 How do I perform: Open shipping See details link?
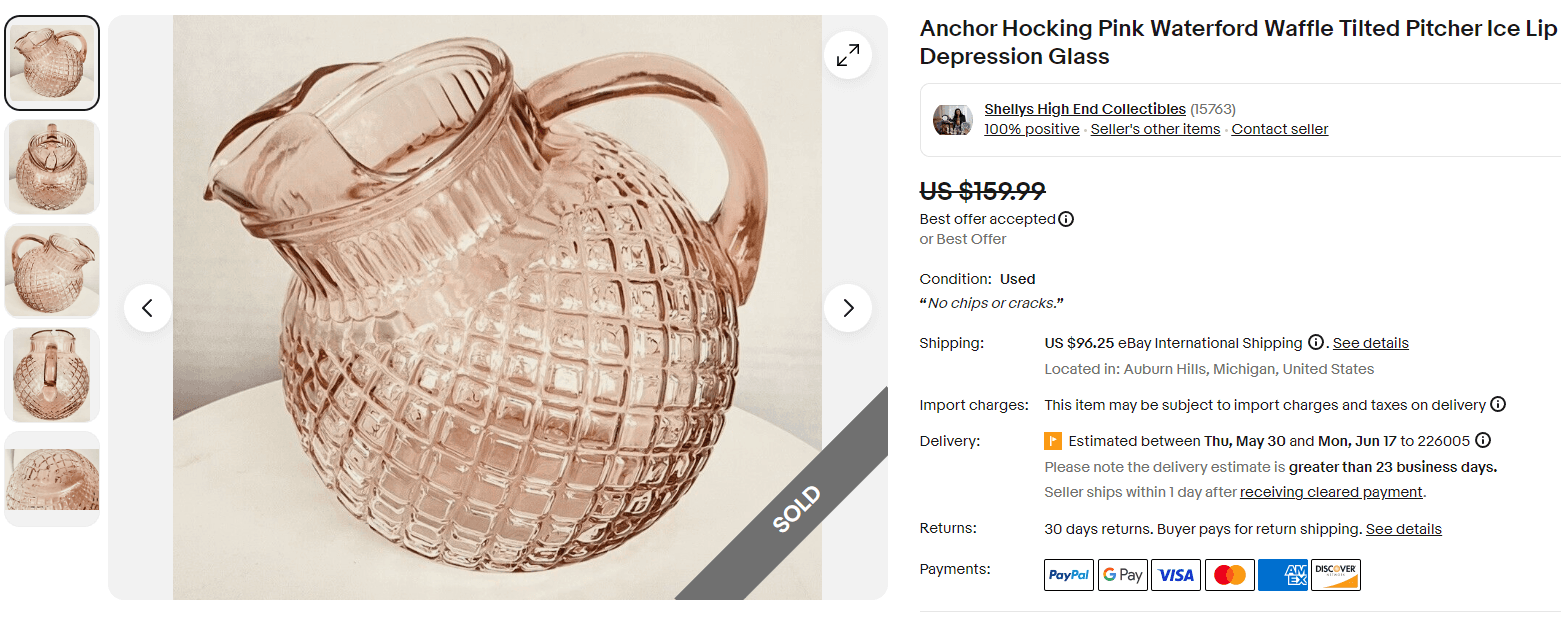click(x=1370, y=342)
